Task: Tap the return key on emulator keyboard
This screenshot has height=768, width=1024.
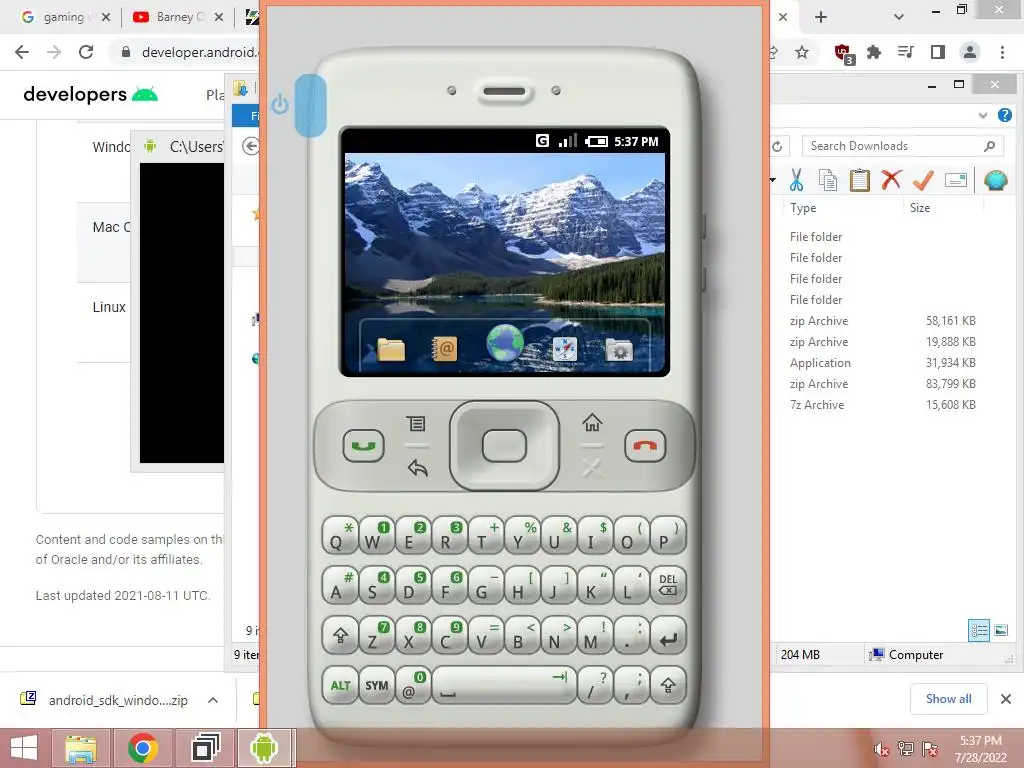Action: click(667, 635)
